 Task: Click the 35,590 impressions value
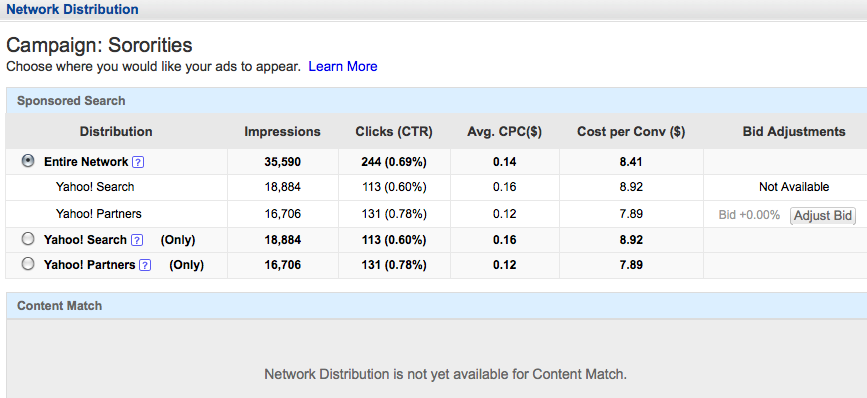[283, 162]
